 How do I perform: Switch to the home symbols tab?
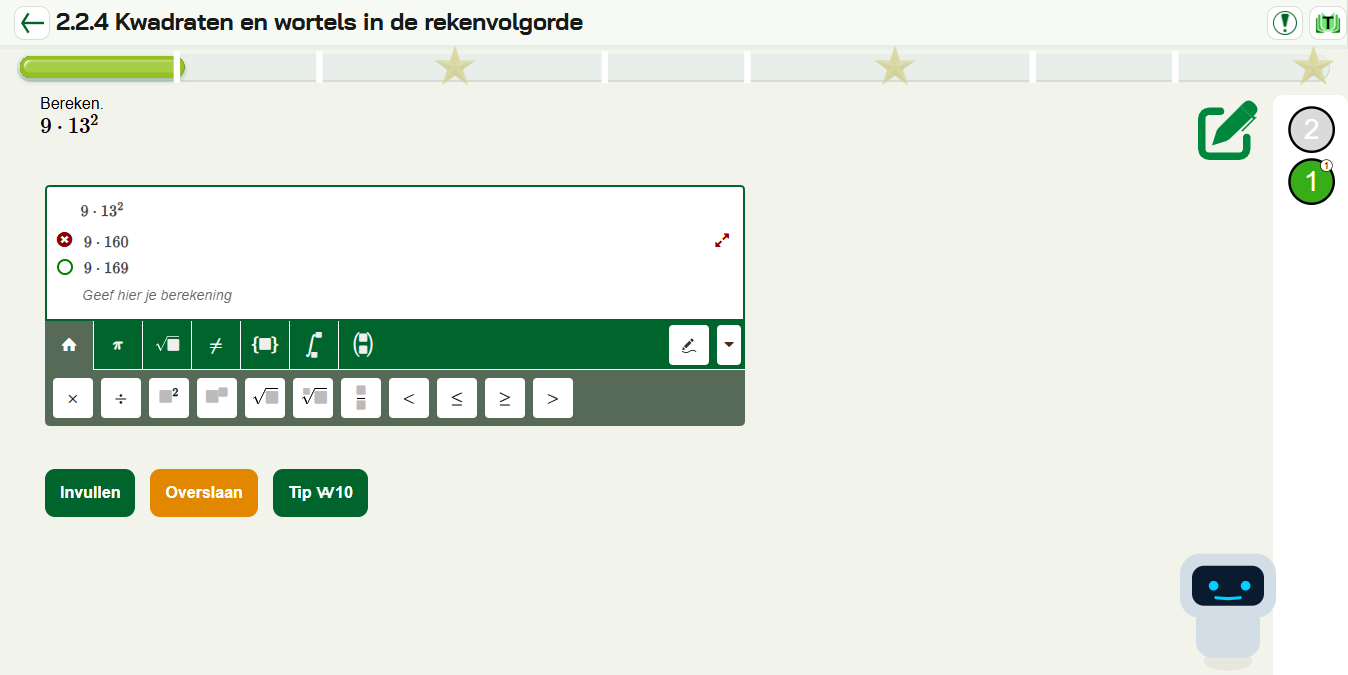[69, 345]
